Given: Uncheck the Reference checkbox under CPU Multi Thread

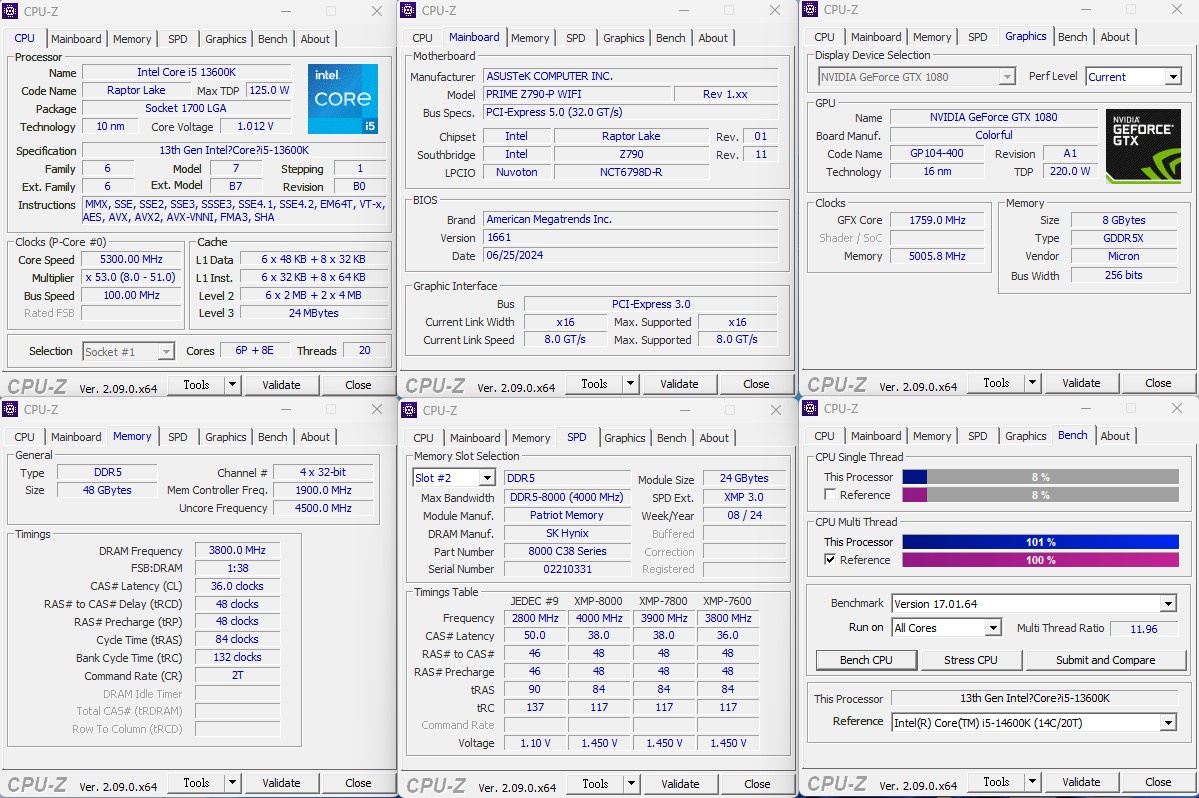Looking at the screenshot, I should tap(830, 560).
